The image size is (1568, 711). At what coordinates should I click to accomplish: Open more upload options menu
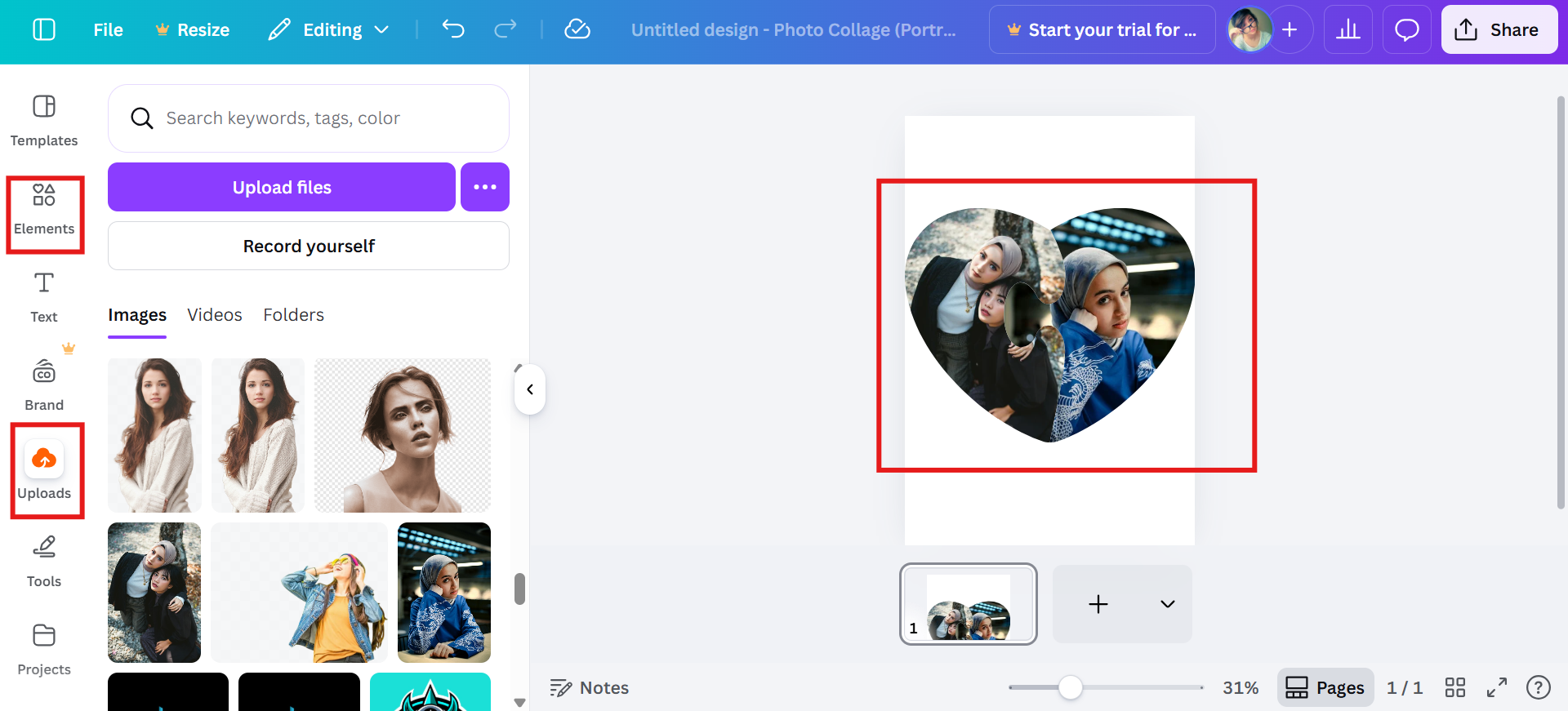click(485, 187)
